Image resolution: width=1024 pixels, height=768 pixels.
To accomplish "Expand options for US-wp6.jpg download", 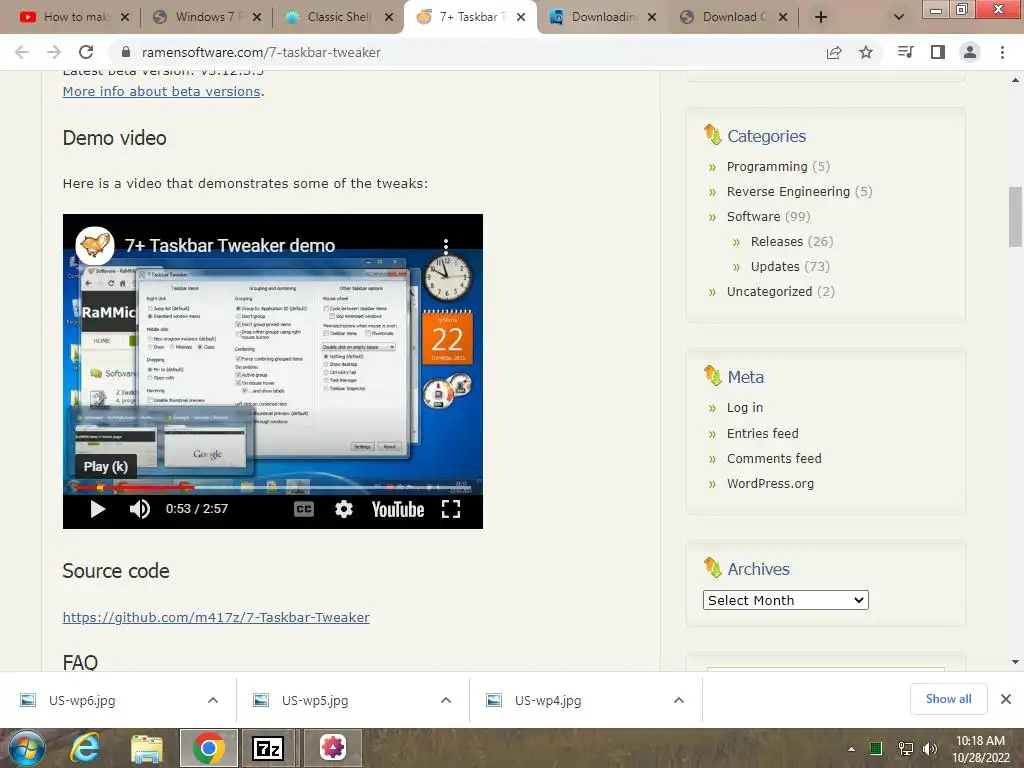I will (x=213, y=700).
